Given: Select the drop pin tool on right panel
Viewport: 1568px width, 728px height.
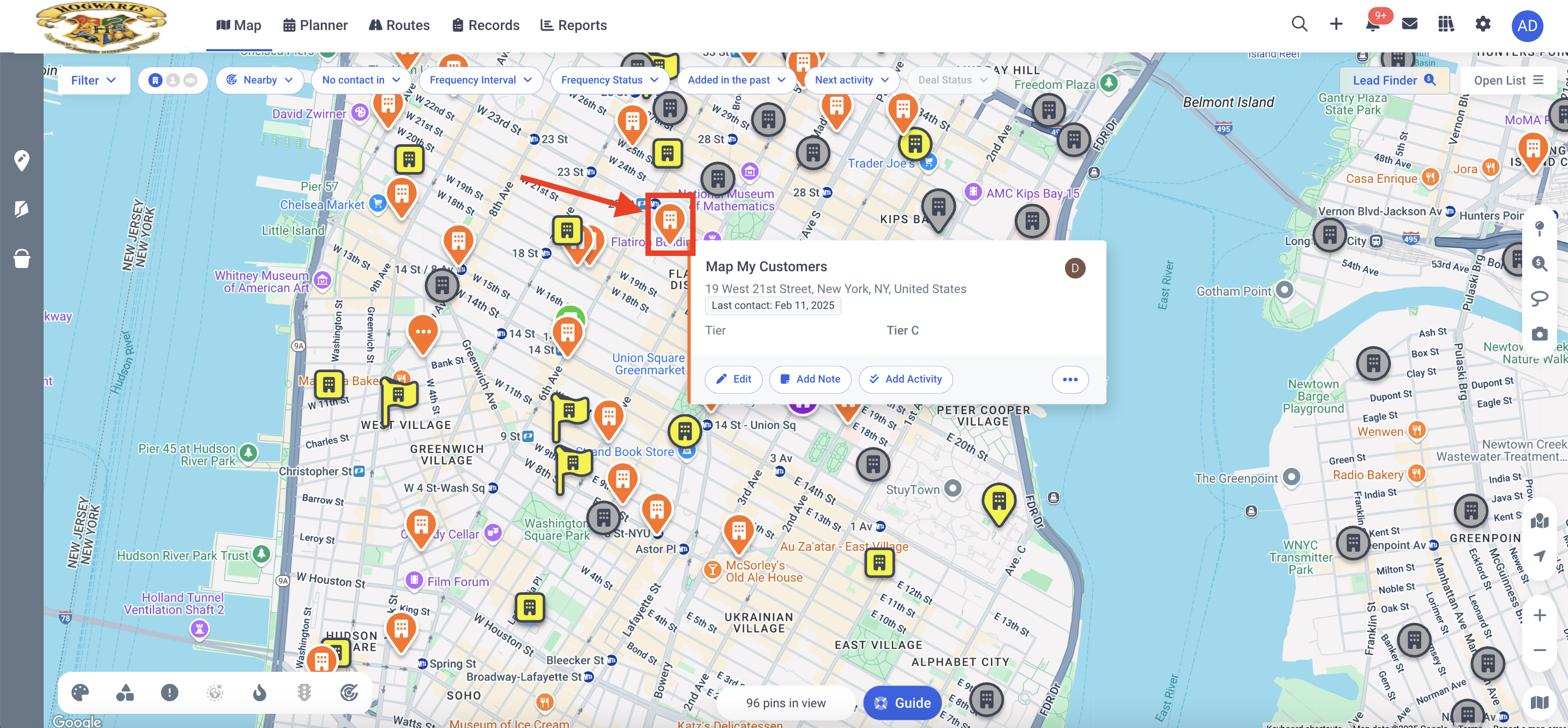Looking at the screenshot, I should tap(1539, 229).
